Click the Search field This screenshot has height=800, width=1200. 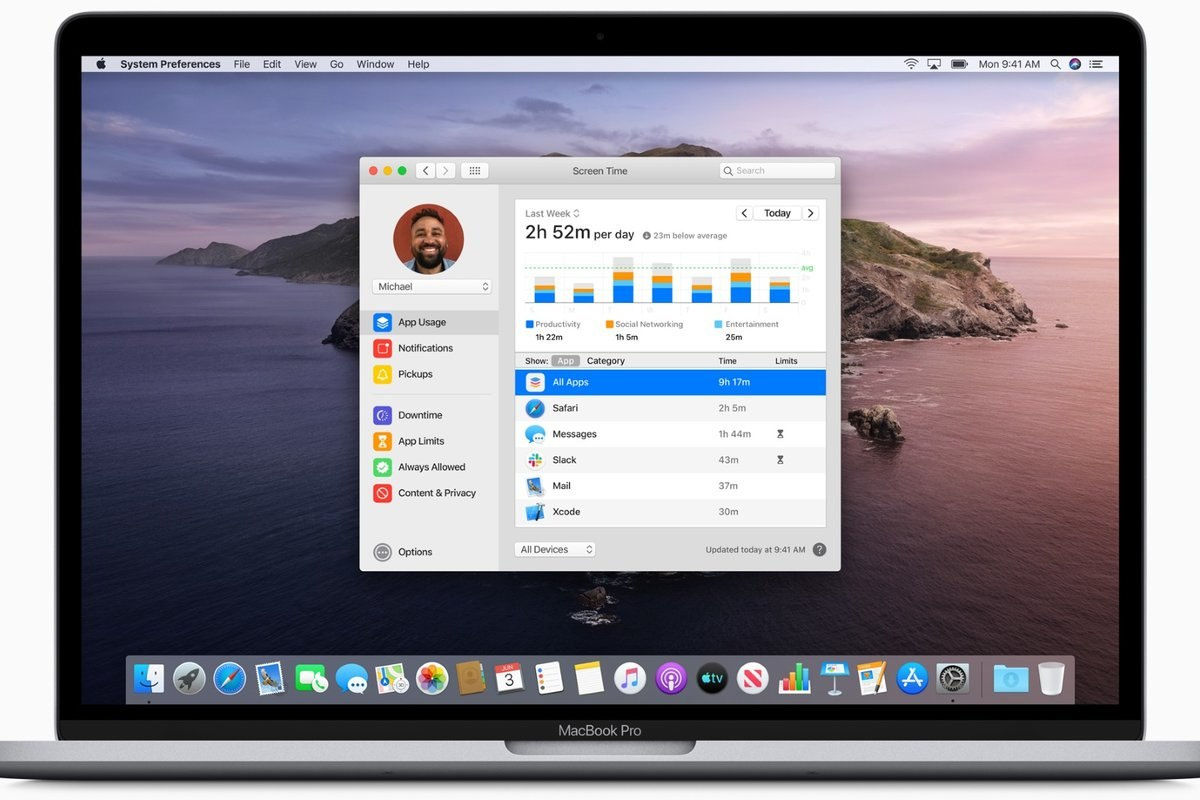point(777,171)
